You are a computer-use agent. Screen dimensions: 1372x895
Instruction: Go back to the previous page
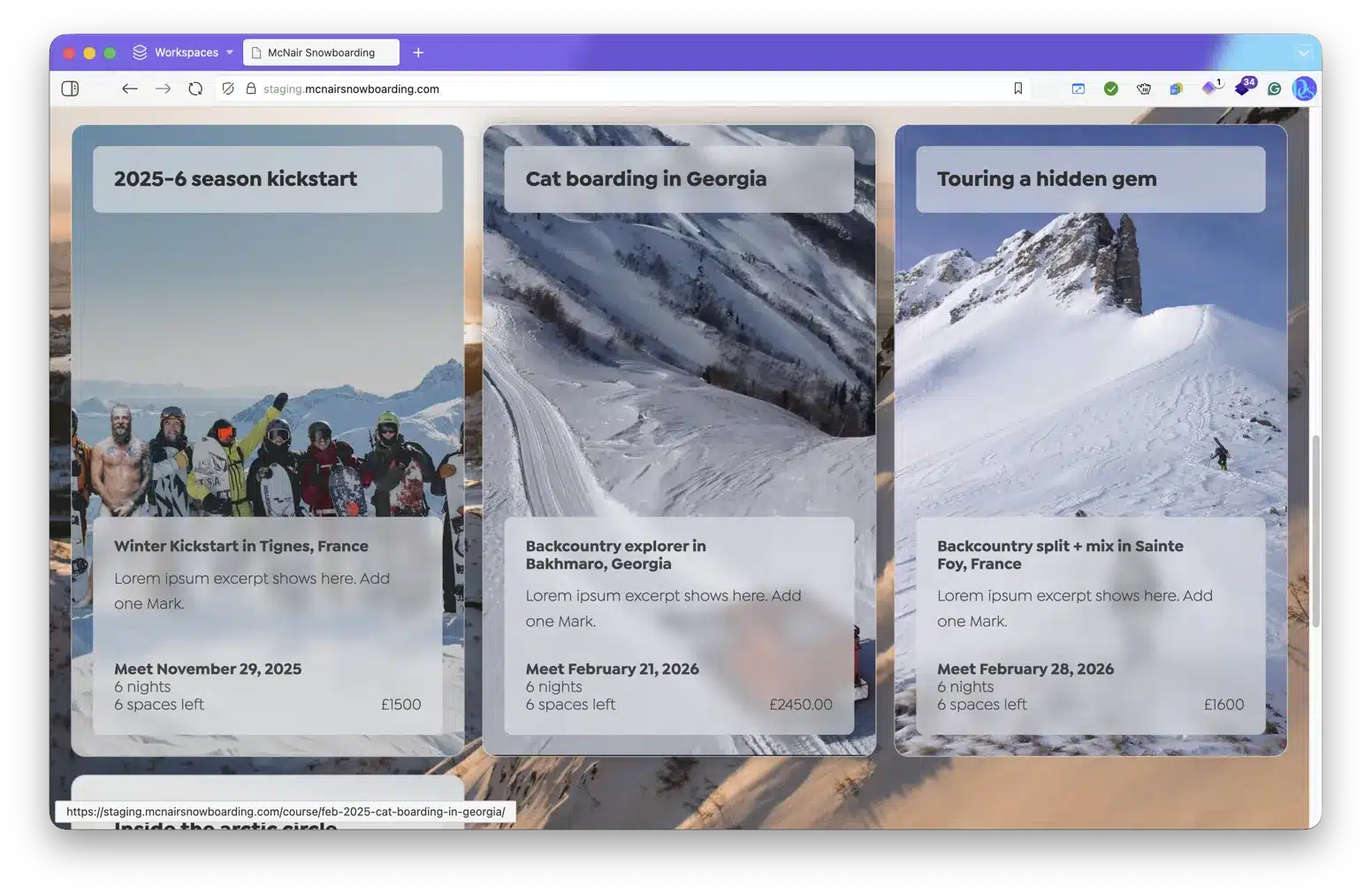130,88
